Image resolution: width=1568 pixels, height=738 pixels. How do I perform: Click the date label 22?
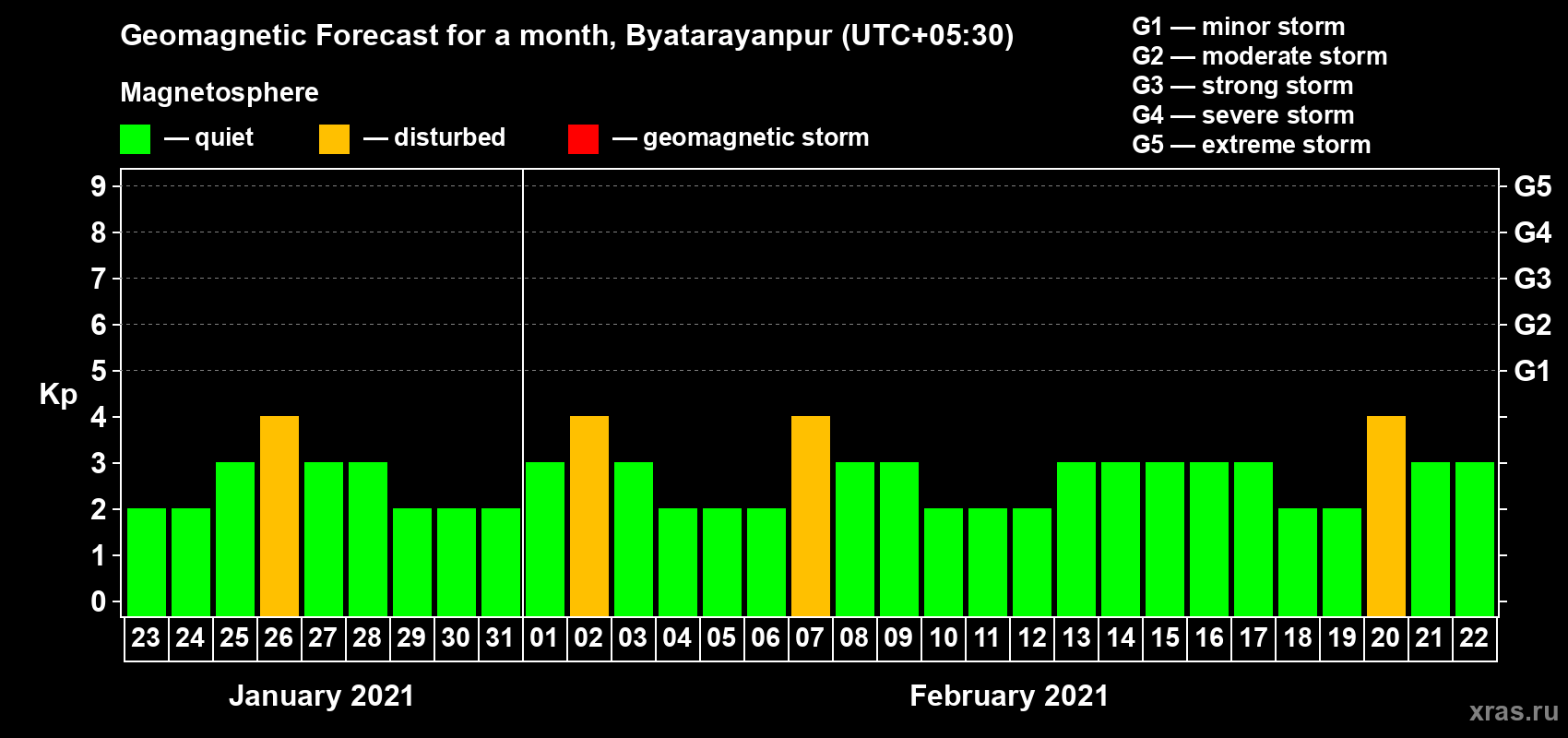click(x=1474, y=637)
